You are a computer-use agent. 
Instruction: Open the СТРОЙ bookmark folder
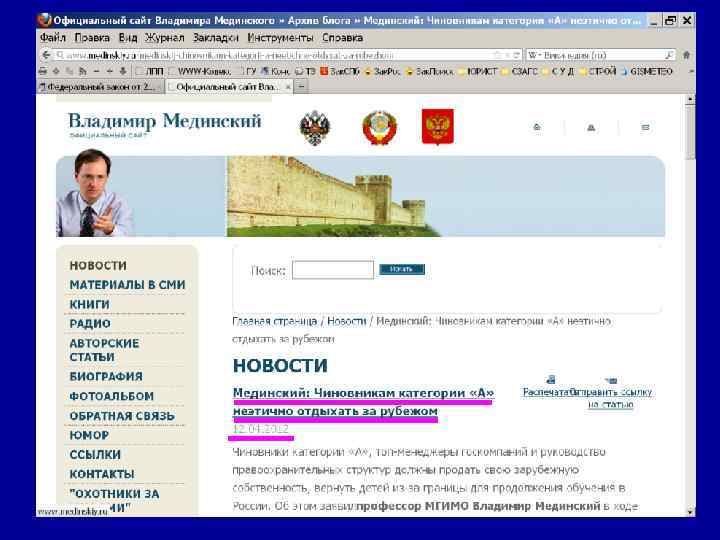point(597,71)
